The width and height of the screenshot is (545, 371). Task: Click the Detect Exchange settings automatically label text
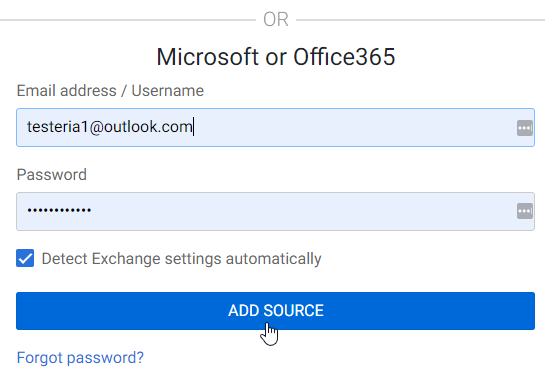(x=181, y=259)
